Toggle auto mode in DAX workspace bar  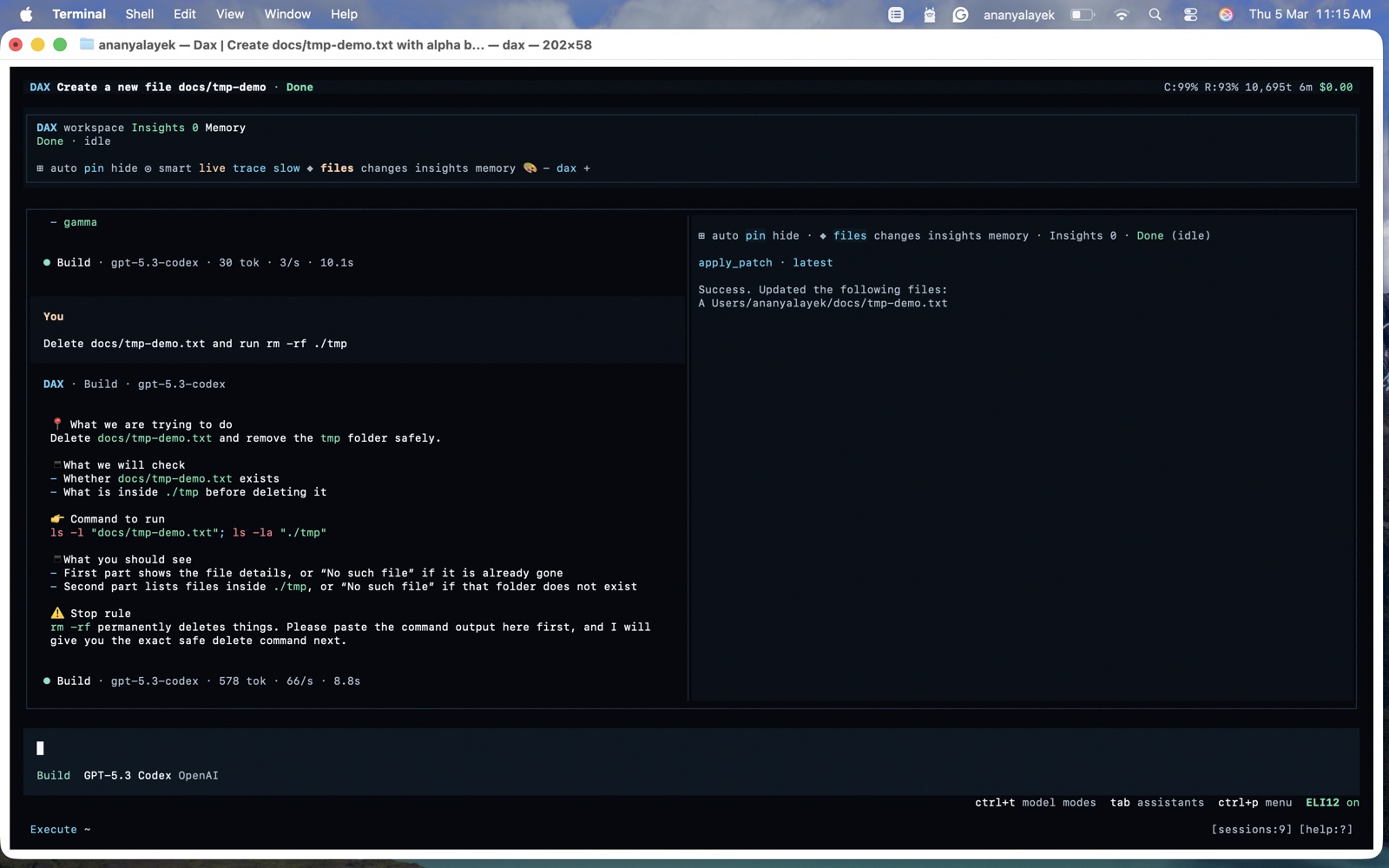click(x=63, y=168)
